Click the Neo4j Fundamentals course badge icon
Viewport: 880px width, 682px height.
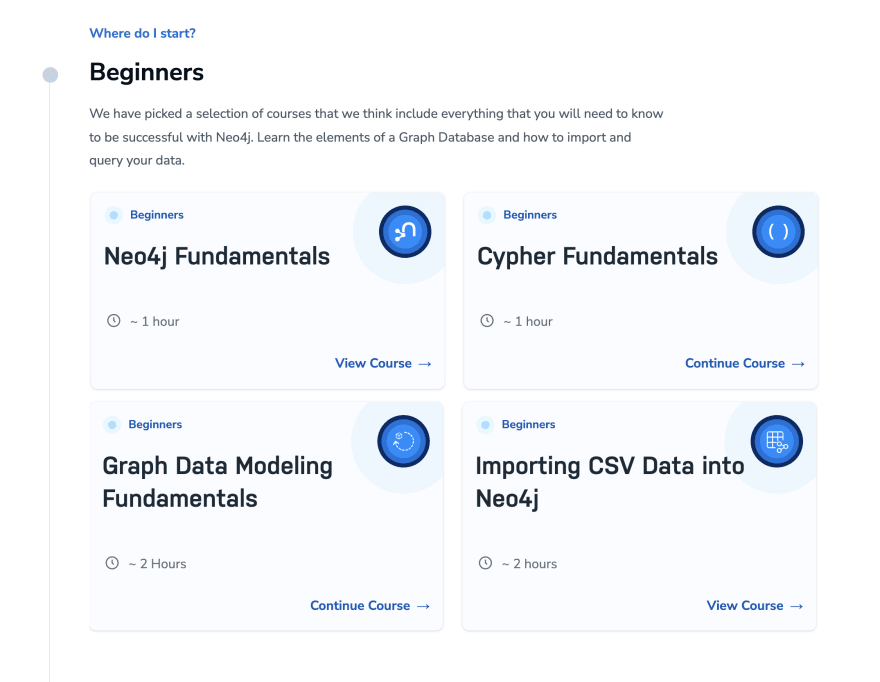(405, 232)
